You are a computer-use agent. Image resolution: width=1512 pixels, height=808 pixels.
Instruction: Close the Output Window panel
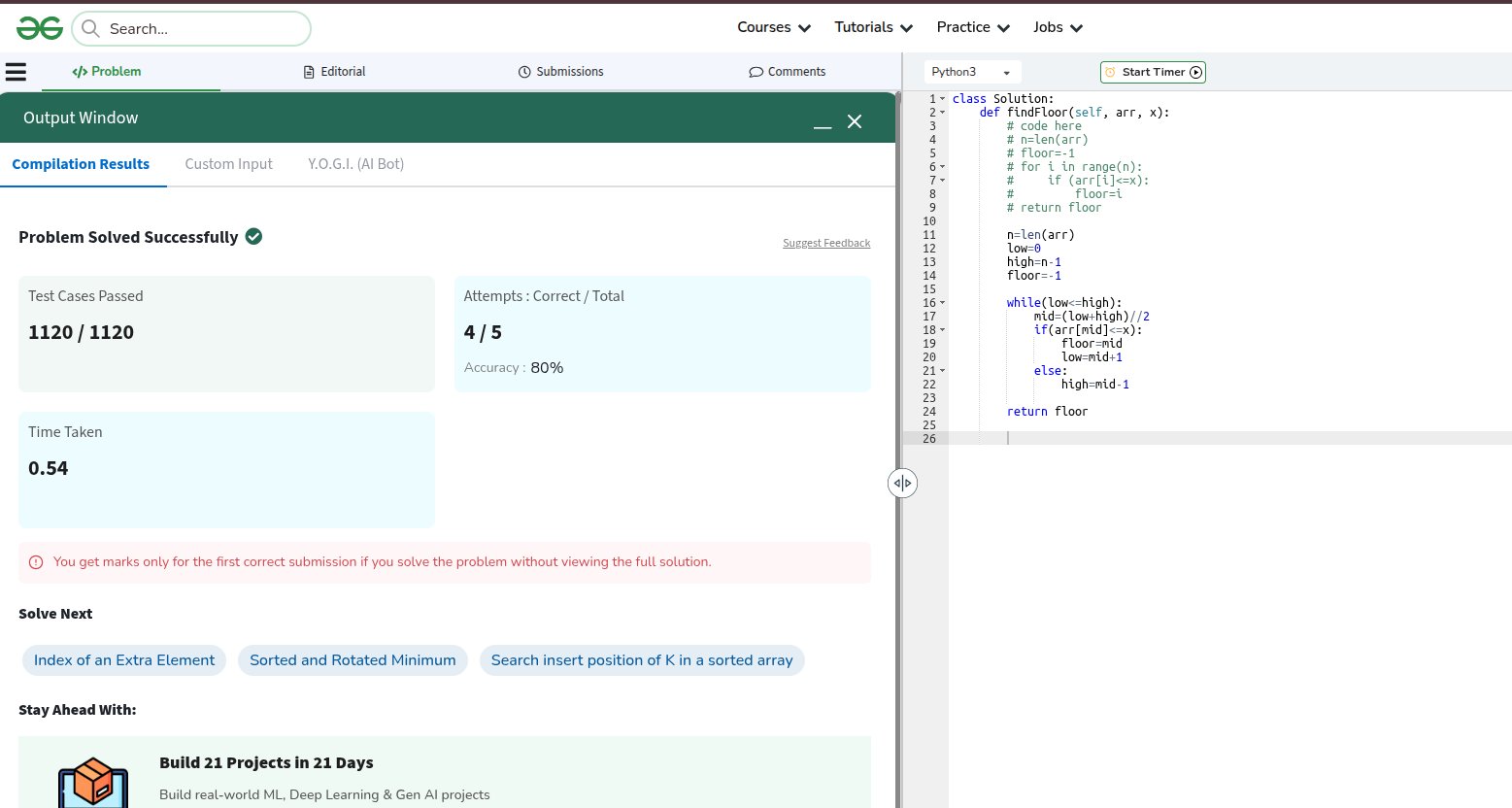point(855,121)
